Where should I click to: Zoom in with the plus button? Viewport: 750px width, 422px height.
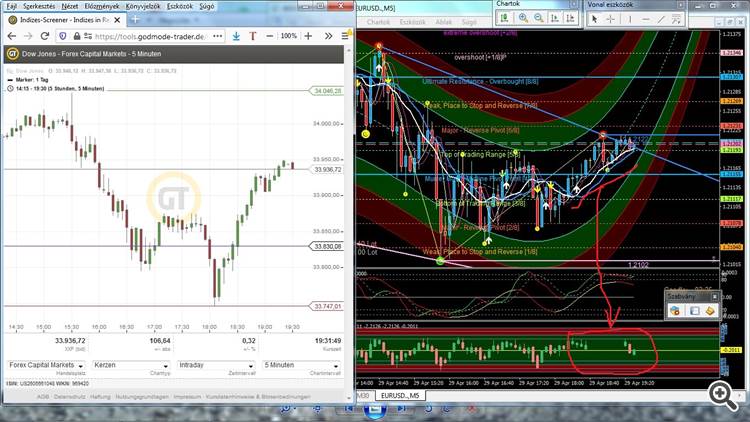click(308, 36)
